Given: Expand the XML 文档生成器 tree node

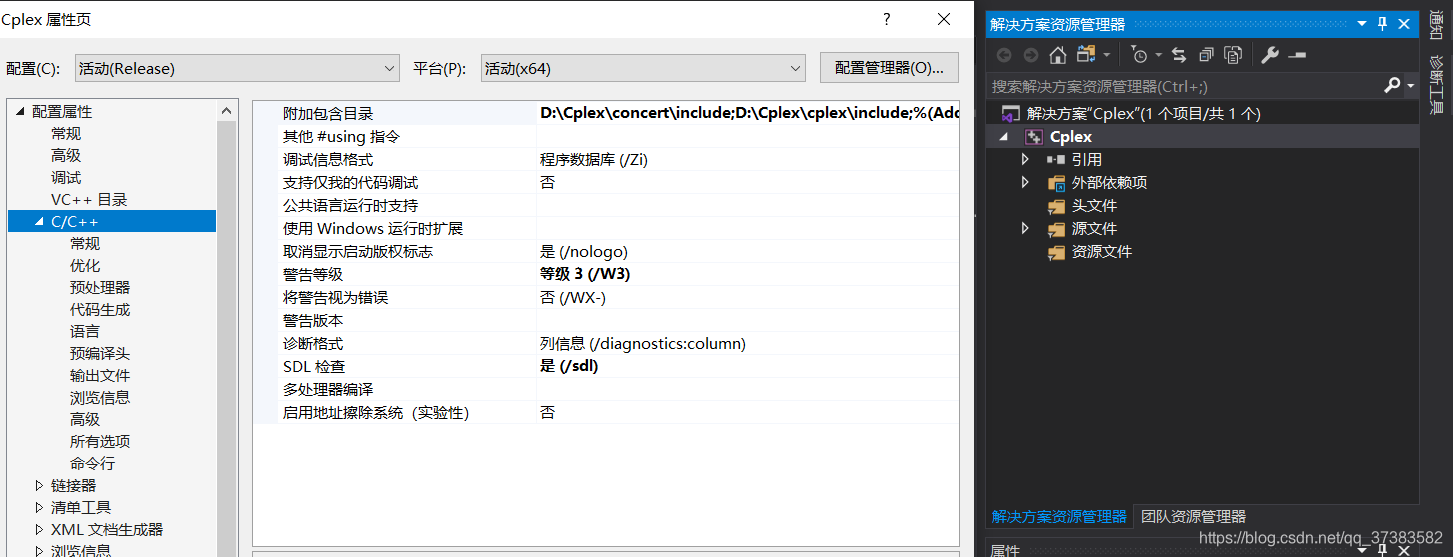Looking at the screenshot, I should pyautogui.click(x=39, y=530).
